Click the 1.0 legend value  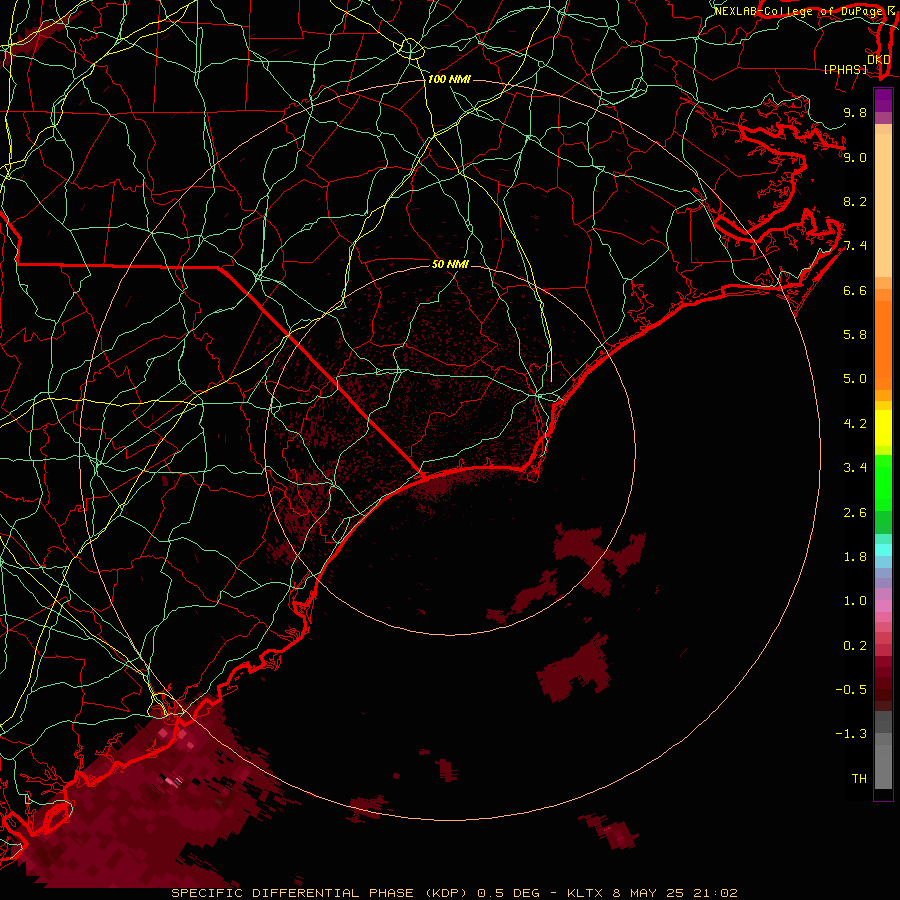855,601
